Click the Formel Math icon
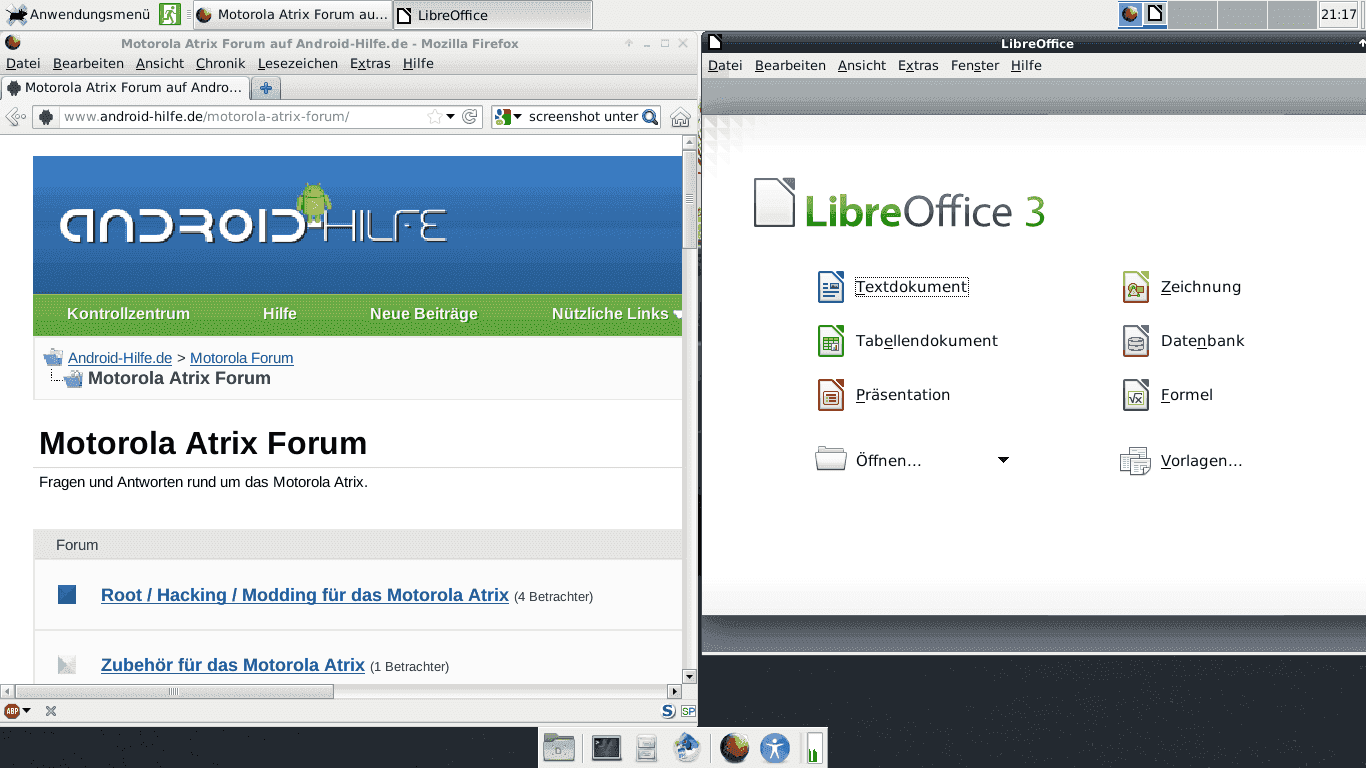1366x768 pixels. pos(1136,395)
